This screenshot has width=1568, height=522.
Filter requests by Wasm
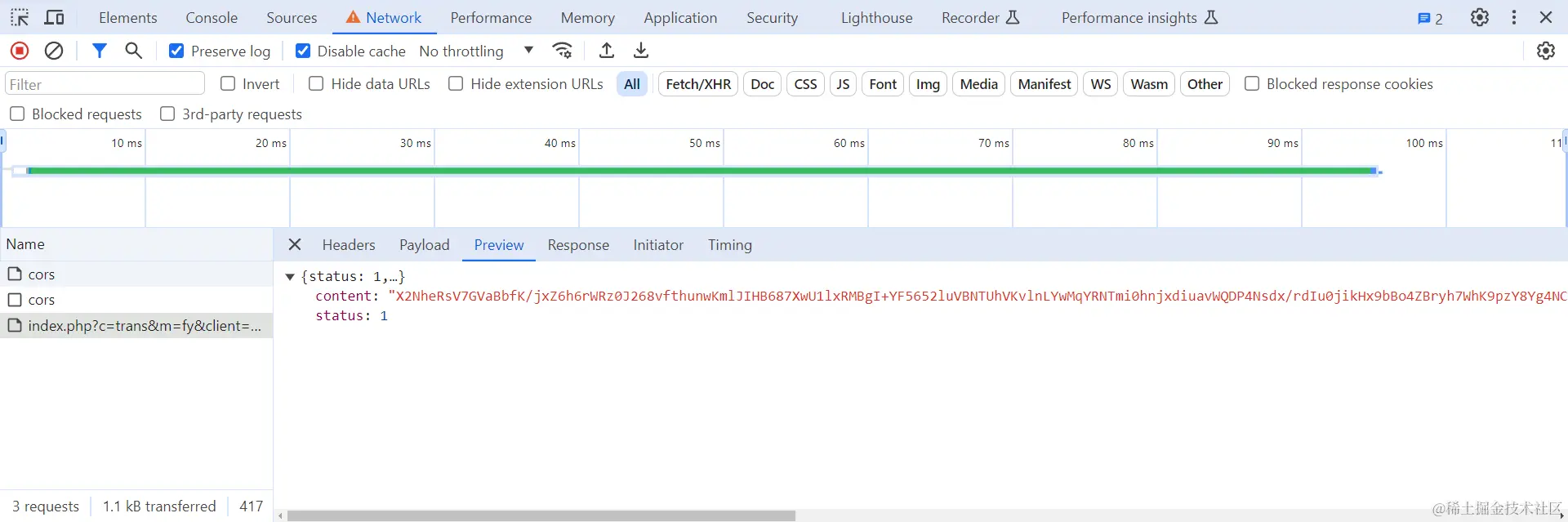pyautogui.click(x=1149, y=83)
